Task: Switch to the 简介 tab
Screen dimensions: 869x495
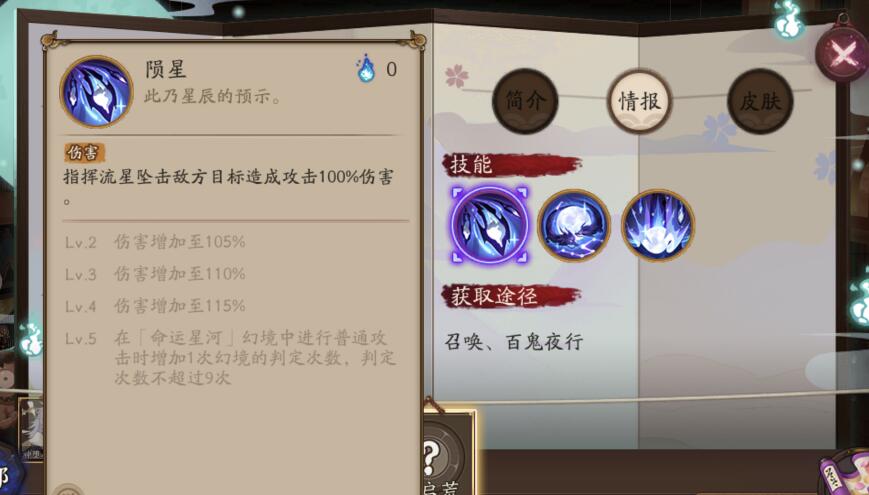Action: [525, 101]
